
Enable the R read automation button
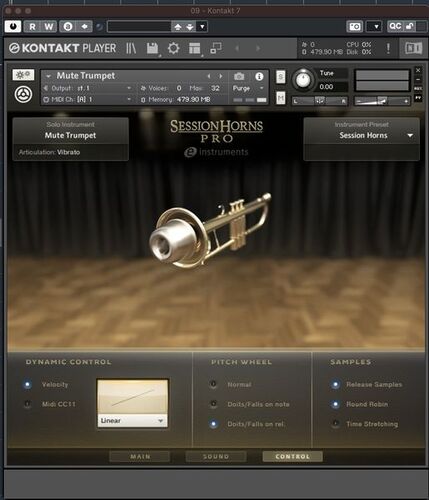pyautogui.click(x=32, y=26)
